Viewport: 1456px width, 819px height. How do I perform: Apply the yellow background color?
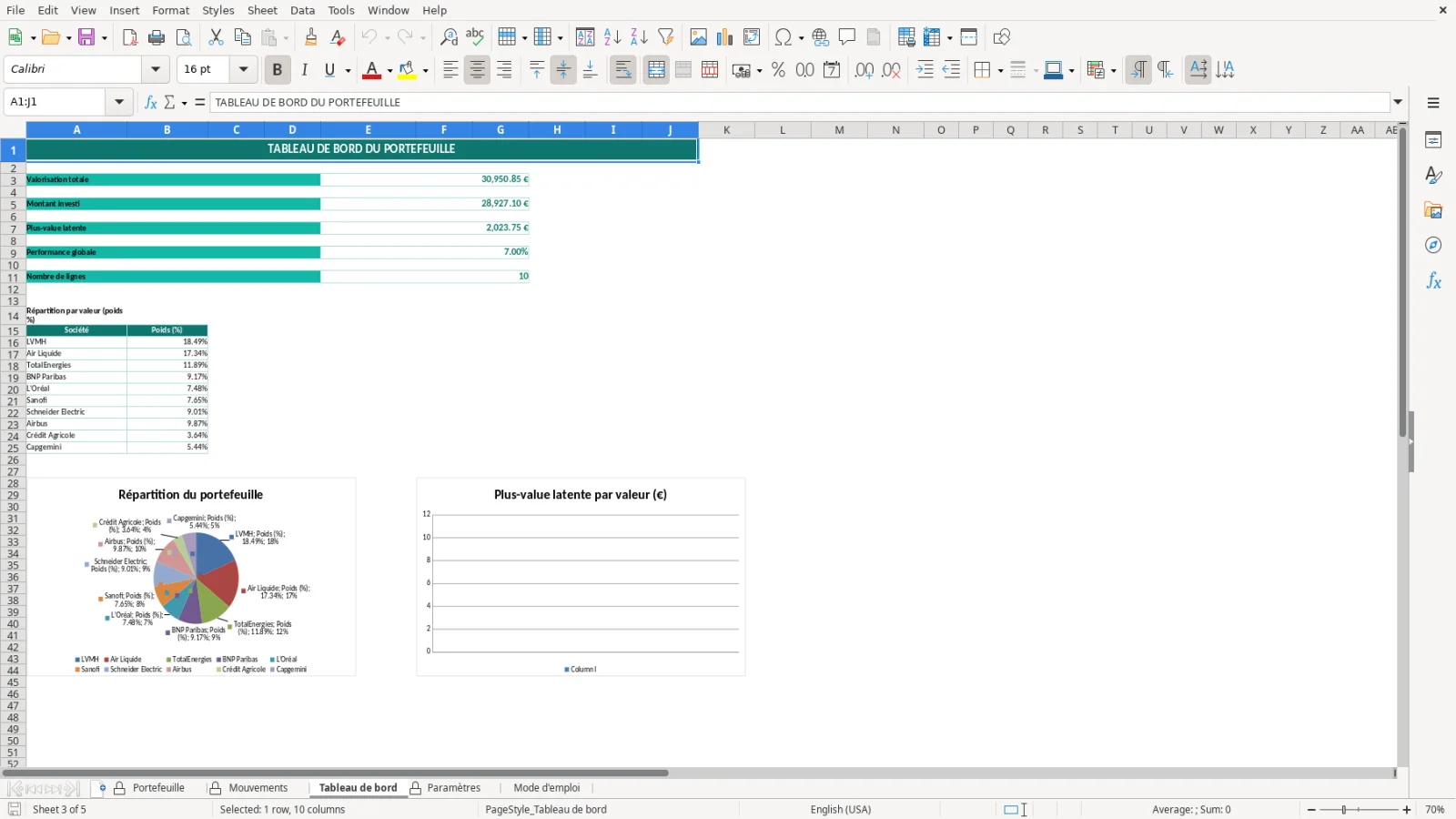pyautogui.click(x=407, y=70)
